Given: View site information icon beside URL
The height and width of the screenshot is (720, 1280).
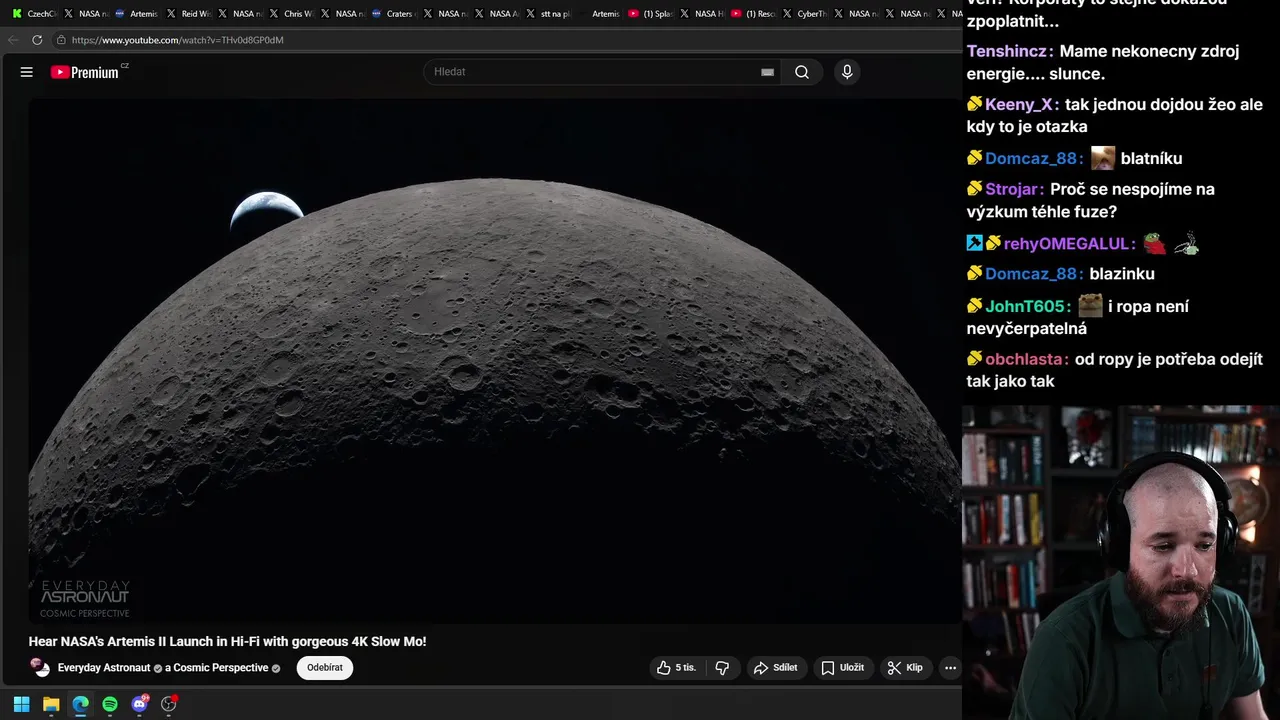Looking at the screenshot, I should 61,40.
